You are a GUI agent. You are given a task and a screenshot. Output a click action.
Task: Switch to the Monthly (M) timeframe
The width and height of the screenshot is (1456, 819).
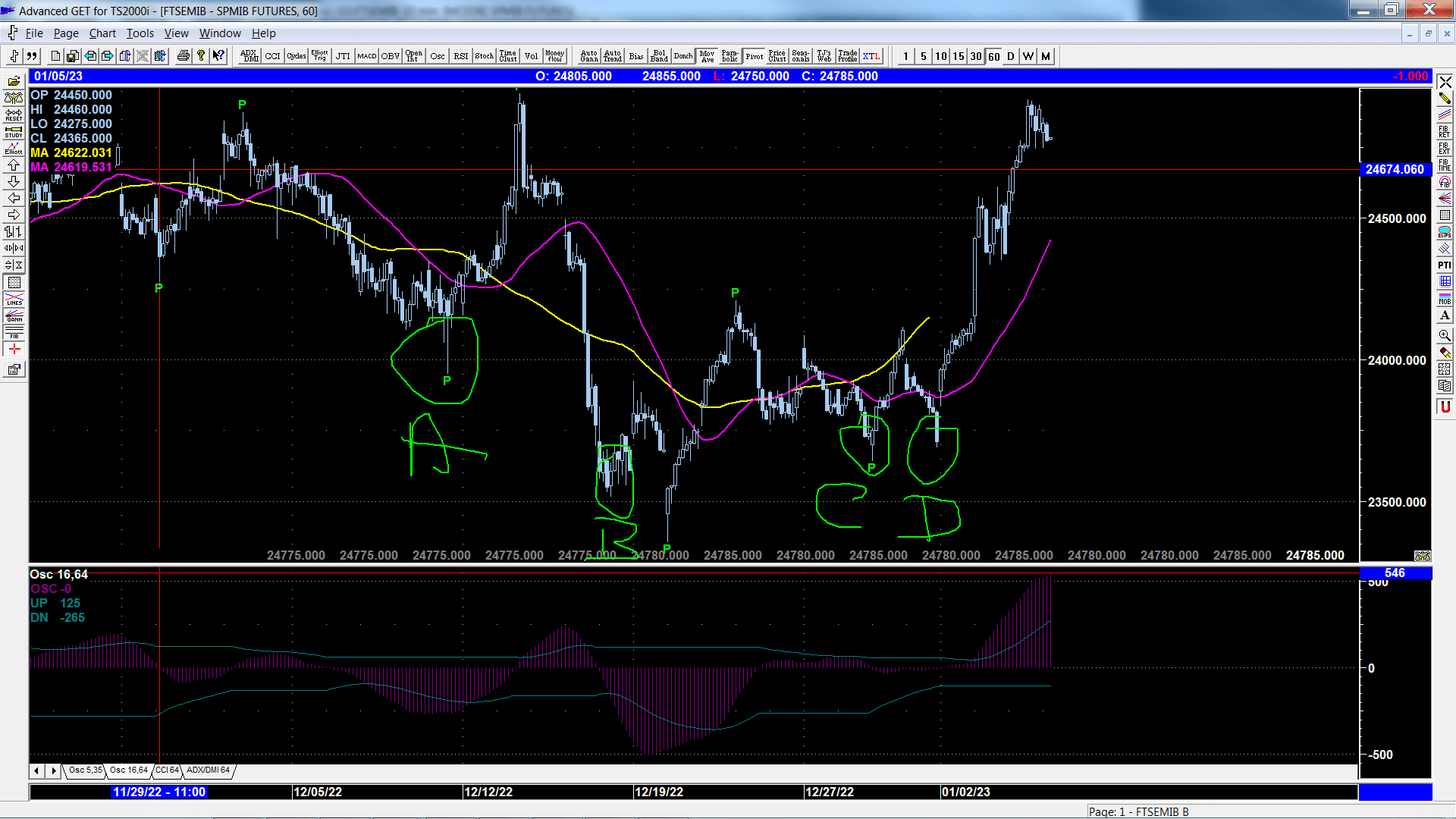[1046, 56]
